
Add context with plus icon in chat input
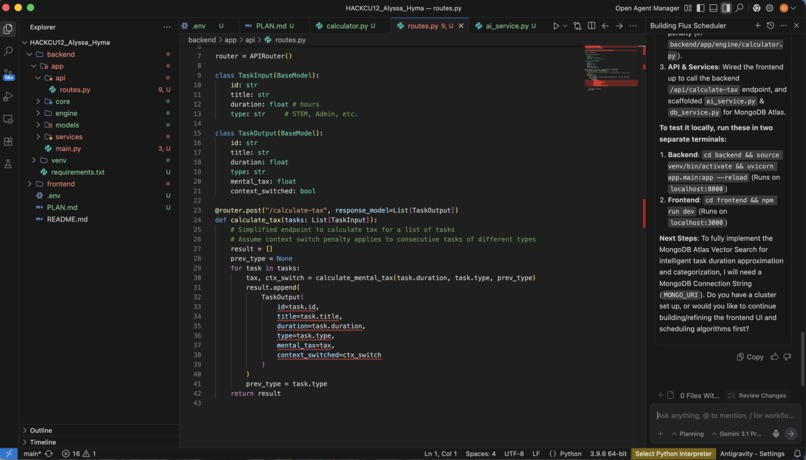pos(661,434)
